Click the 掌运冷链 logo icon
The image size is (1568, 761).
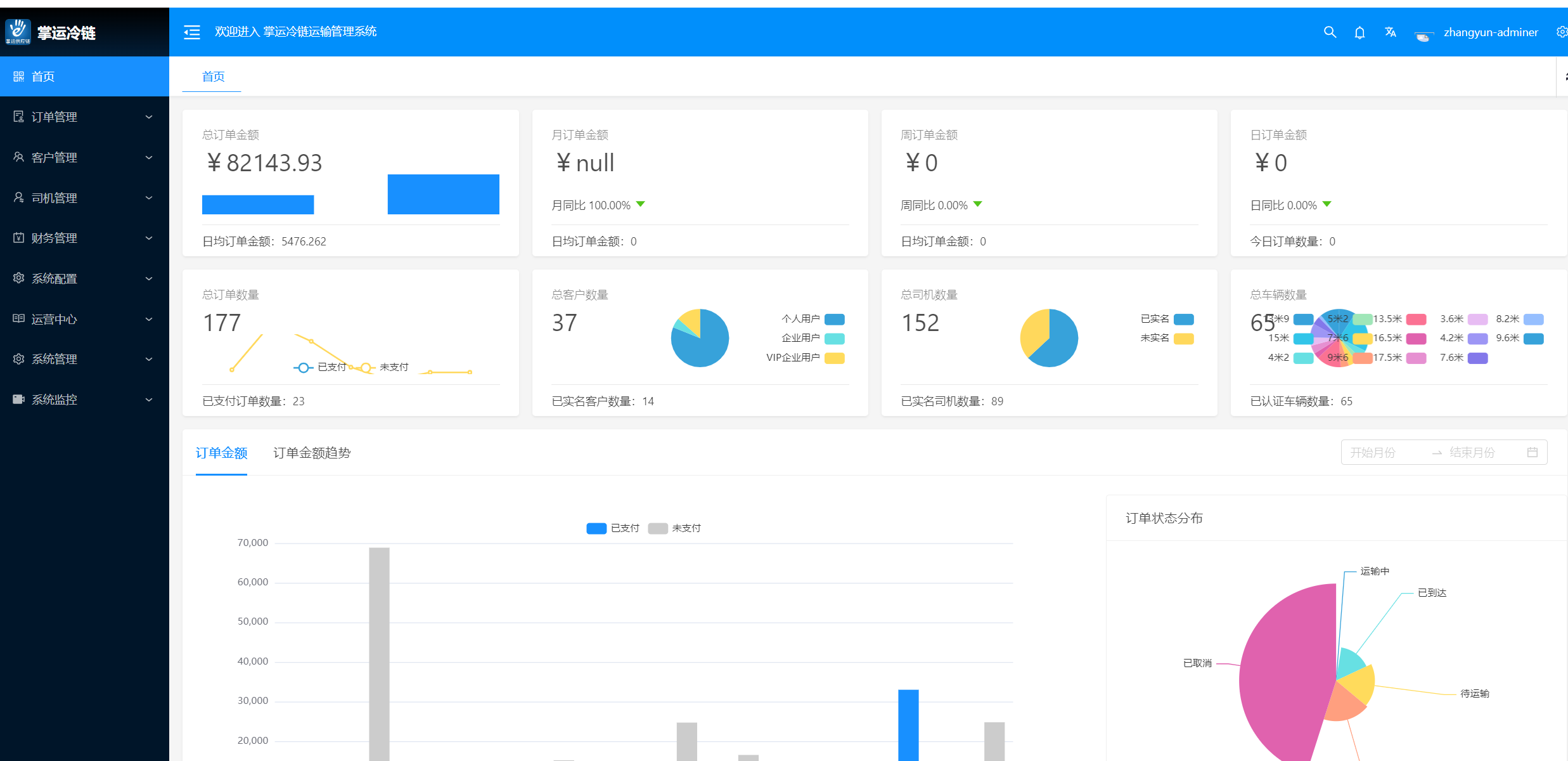(18, 31)
